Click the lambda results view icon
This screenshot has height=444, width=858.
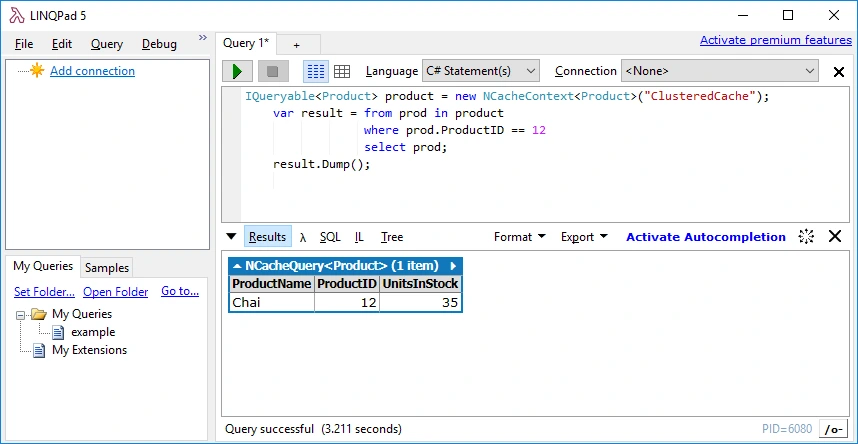[303, 237]
